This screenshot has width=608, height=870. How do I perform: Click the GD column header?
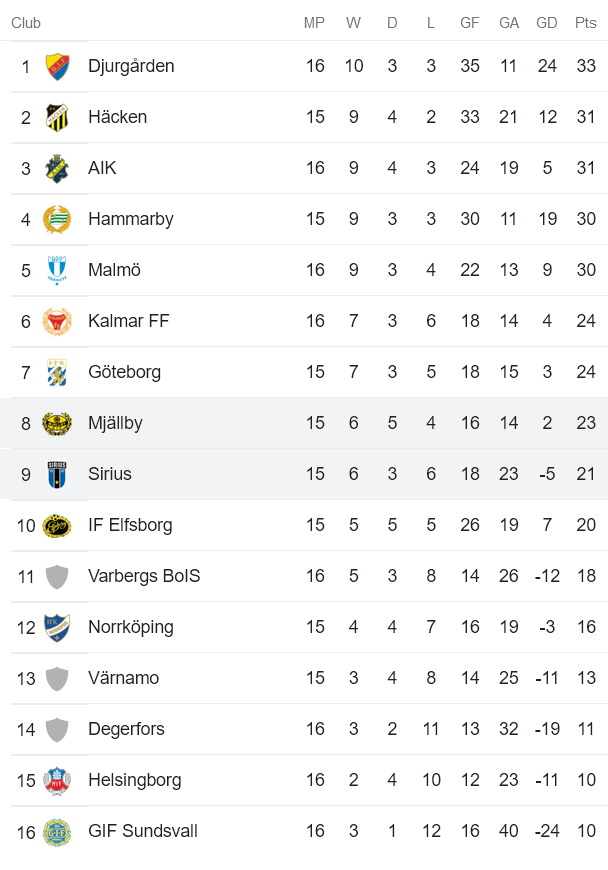click(x=547, y=23)
